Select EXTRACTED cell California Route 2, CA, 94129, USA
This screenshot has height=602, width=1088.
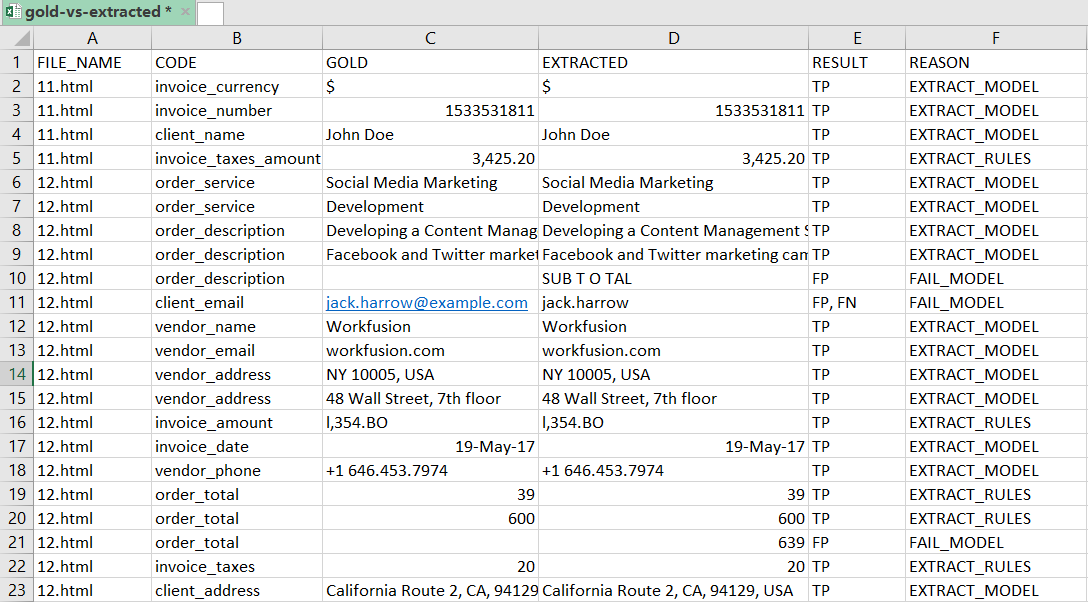pos(673,590)
